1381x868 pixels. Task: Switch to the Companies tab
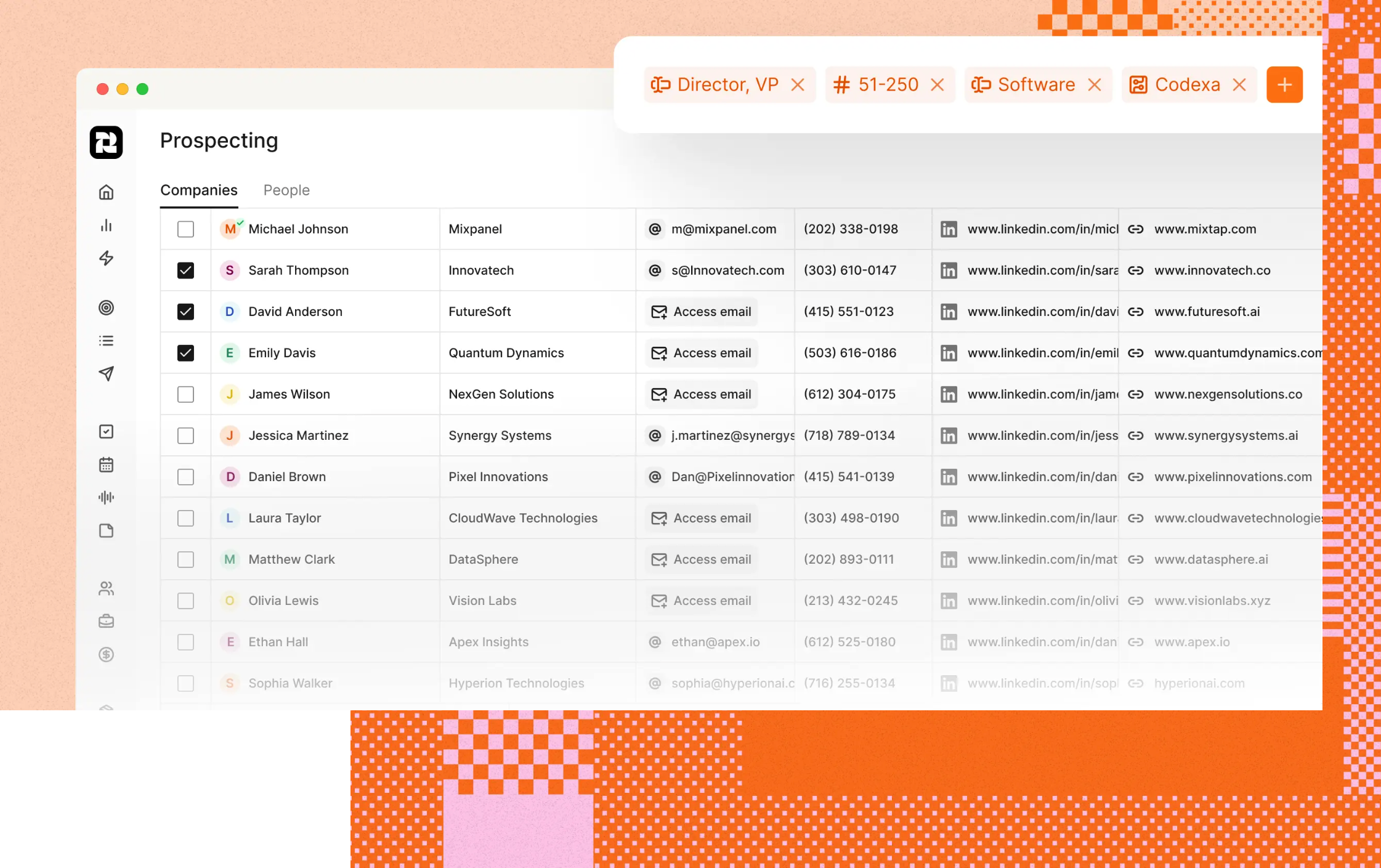click(199, 190)
